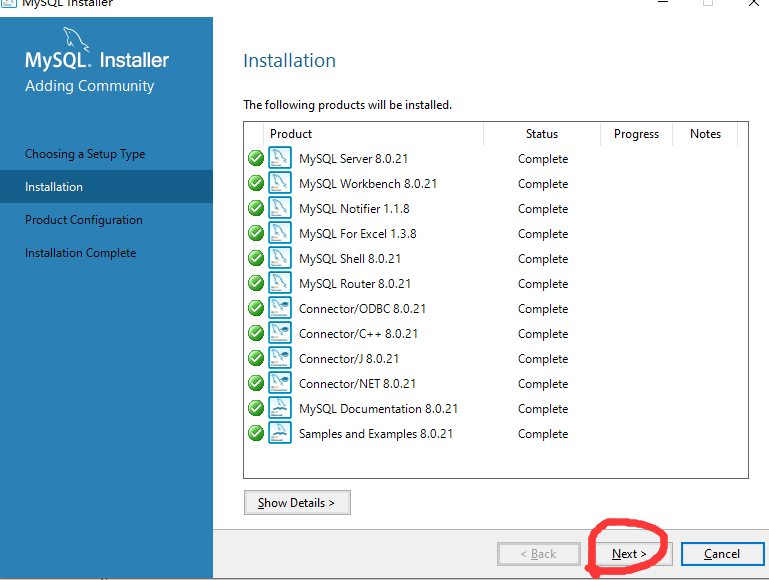Click Complete status of Connector/ODBC row

543,309
